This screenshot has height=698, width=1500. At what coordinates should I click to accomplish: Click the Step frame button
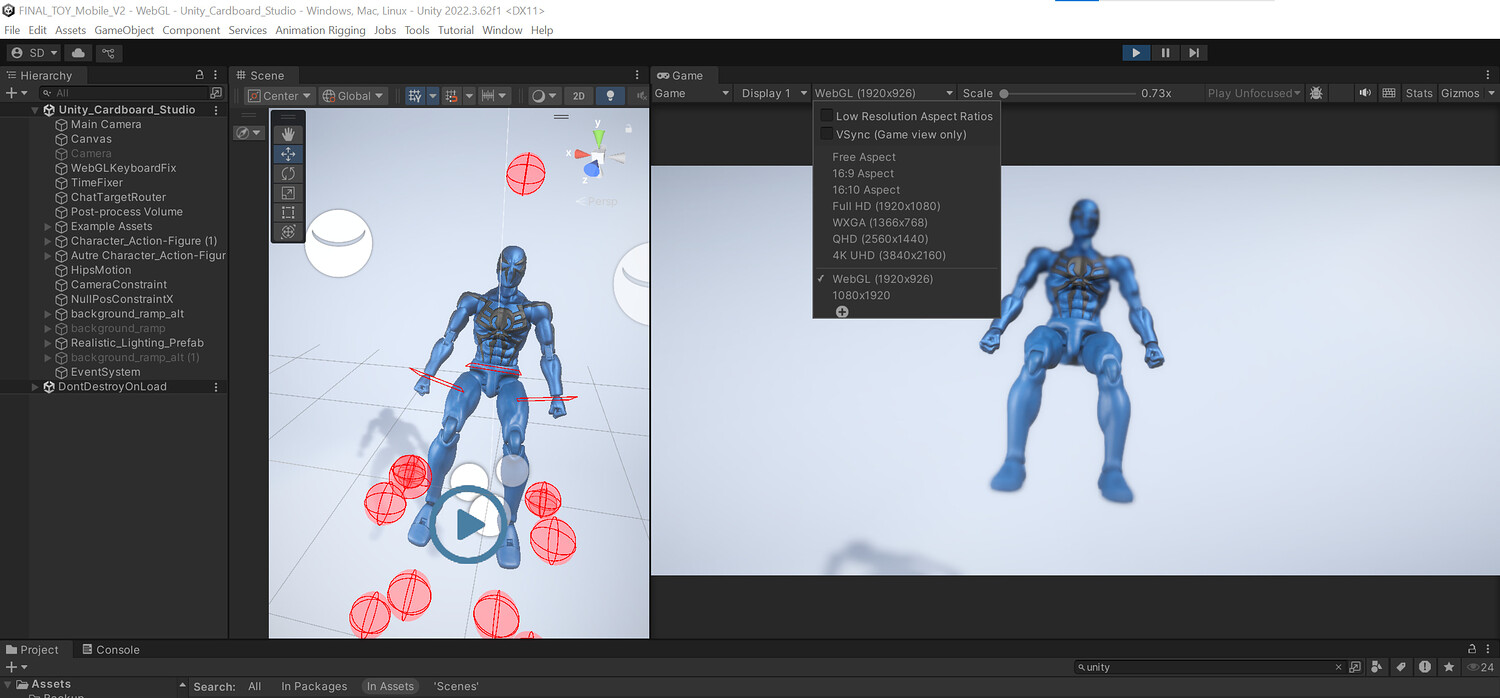1194,53
